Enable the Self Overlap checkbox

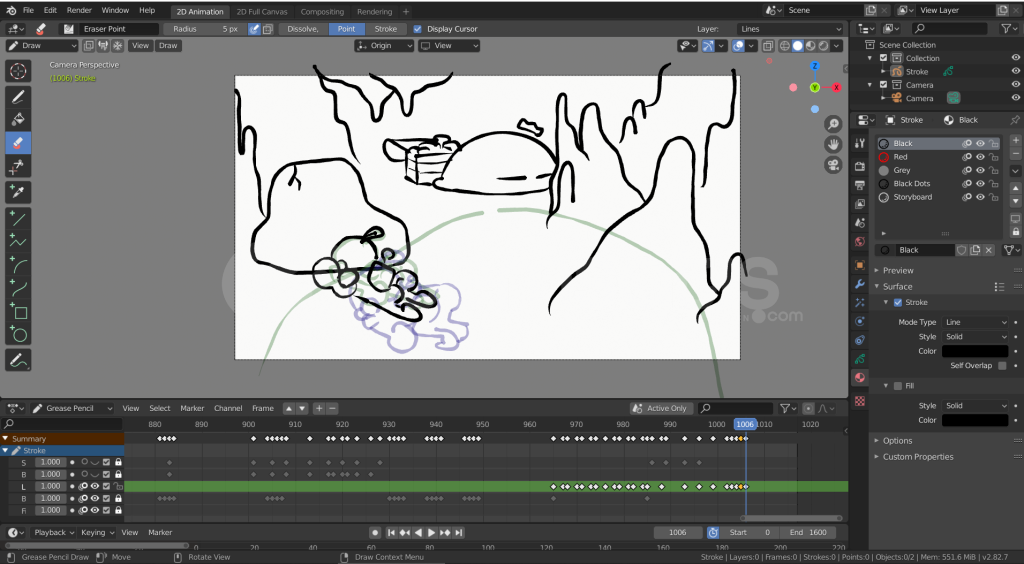click(x=1002, y=366)
